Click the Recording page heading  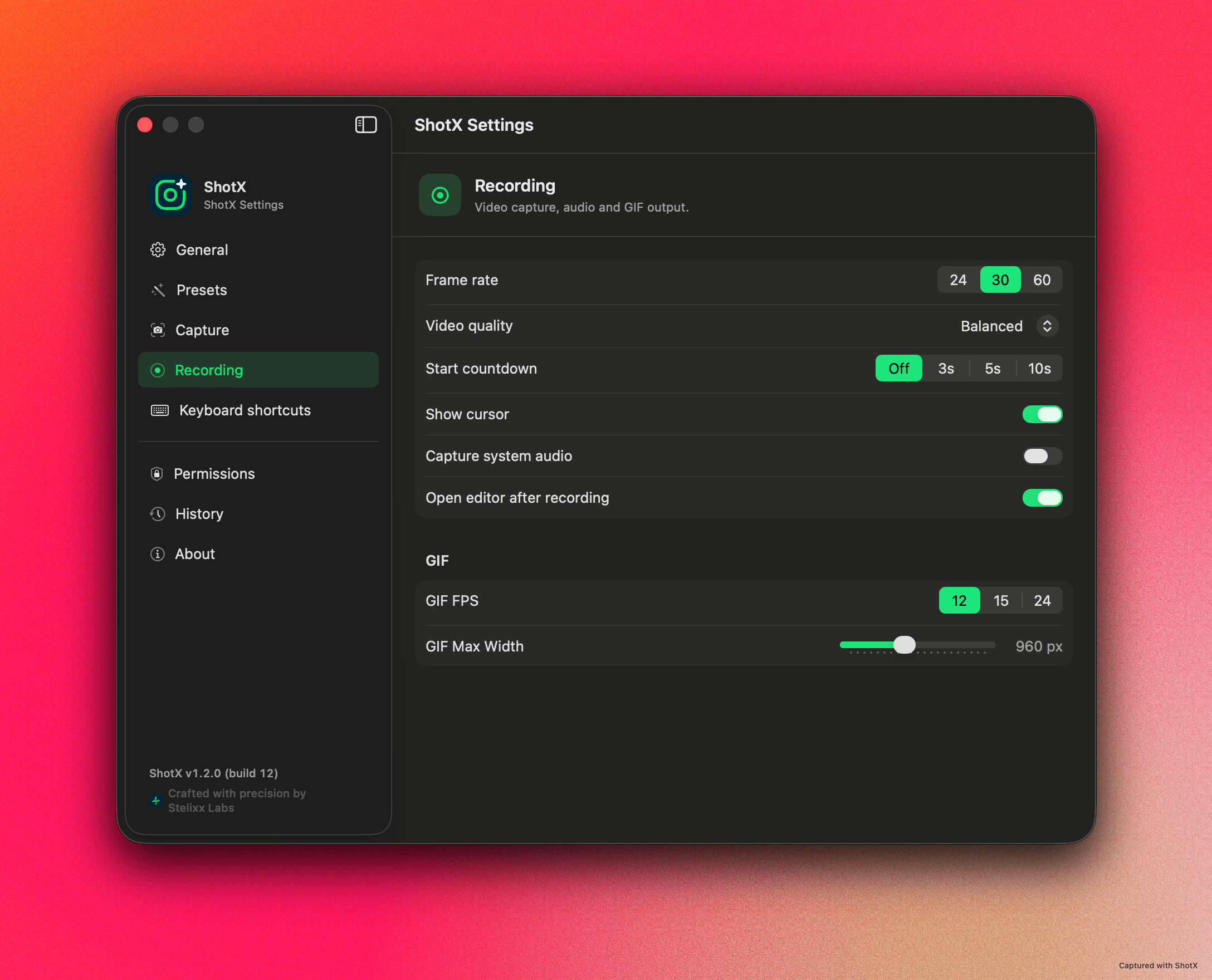(515, 185)
